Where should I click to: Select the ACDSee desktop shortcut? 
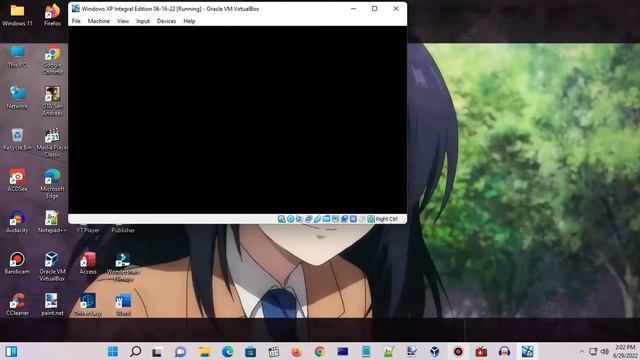click(17, 180)
